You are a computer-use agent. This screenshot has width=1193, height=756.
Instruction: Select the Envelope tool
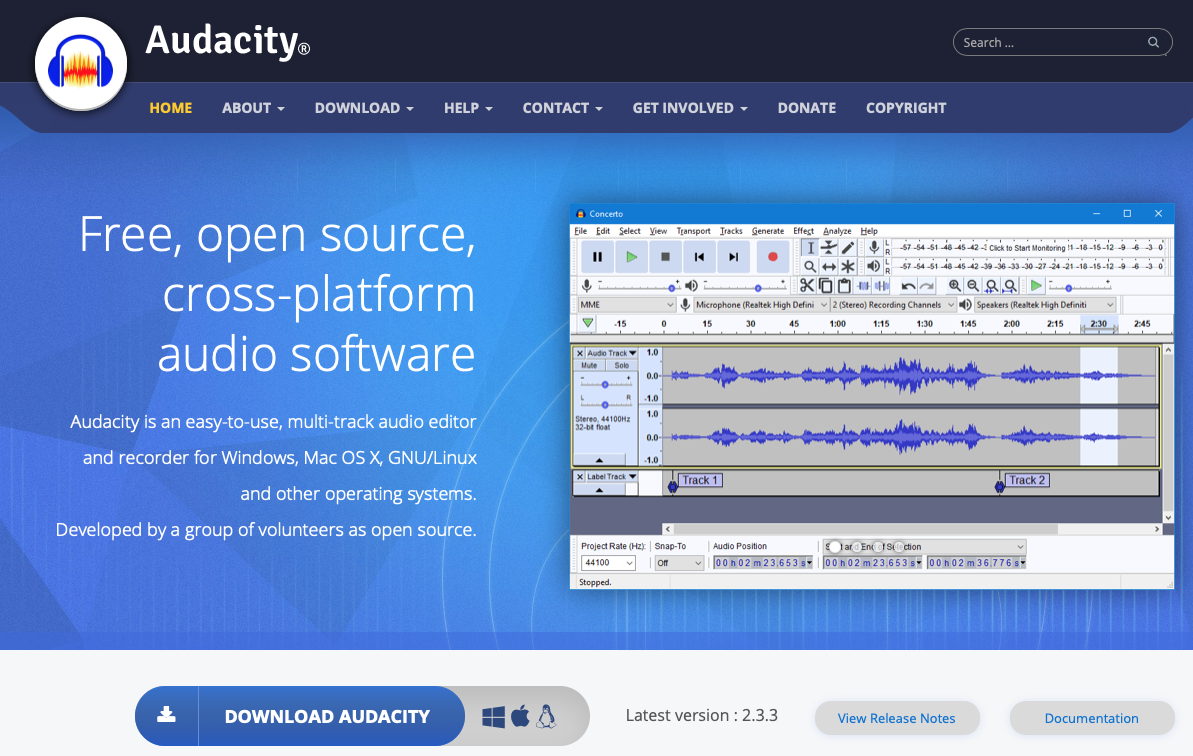click(x=829, y=247)
